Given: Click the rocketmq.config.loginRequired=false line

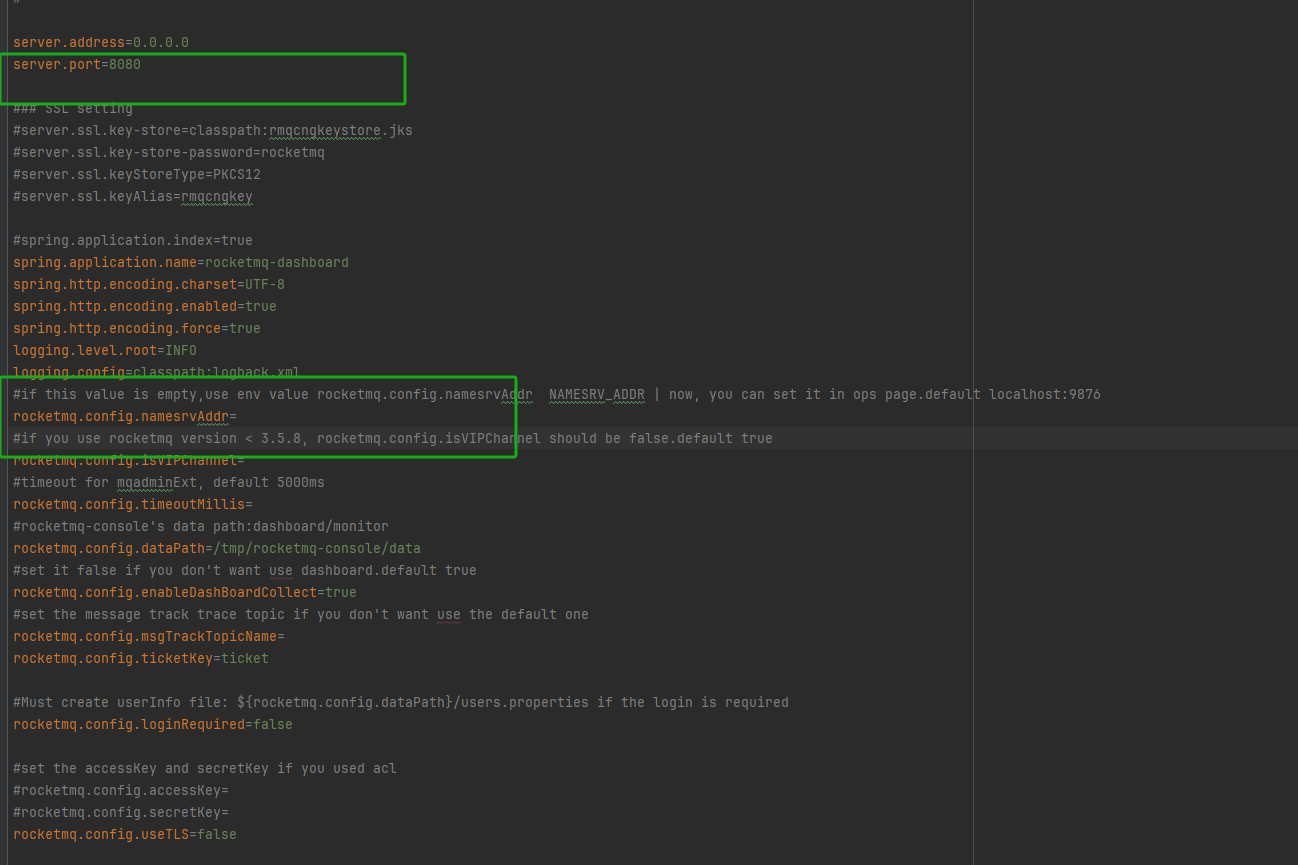Looking at the screenshot, I should pos(153,725).
